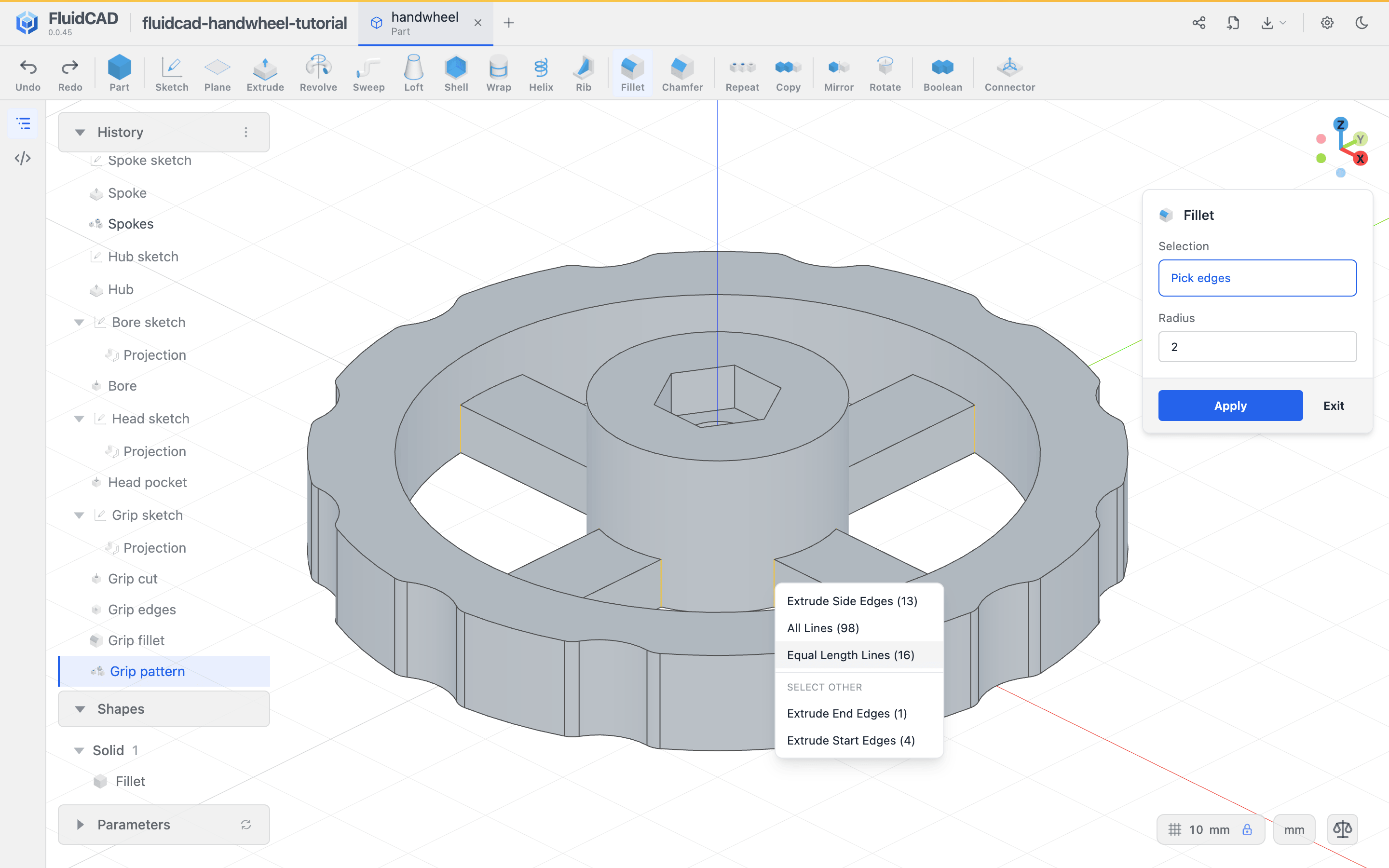Choose Extrude Start Edges (4)

pos(858,740)
